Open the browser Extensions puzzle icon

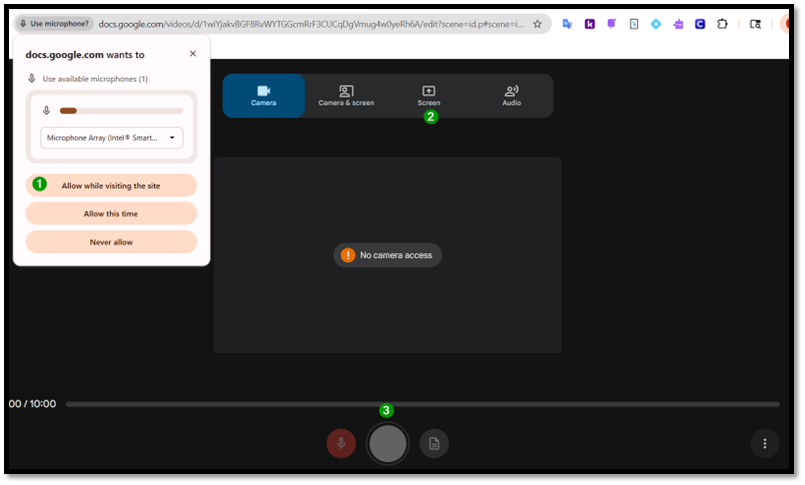722,24
